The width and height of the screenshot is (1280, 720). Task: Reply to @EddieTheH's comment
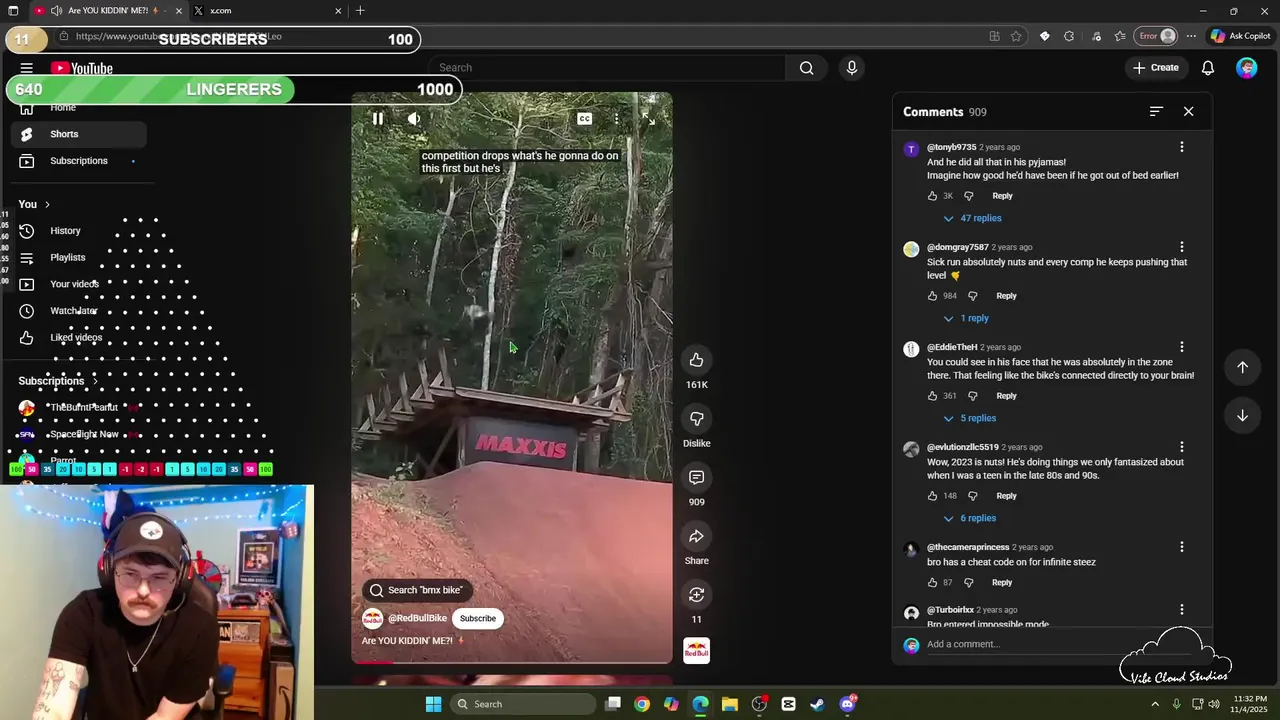click(1006, 396)
